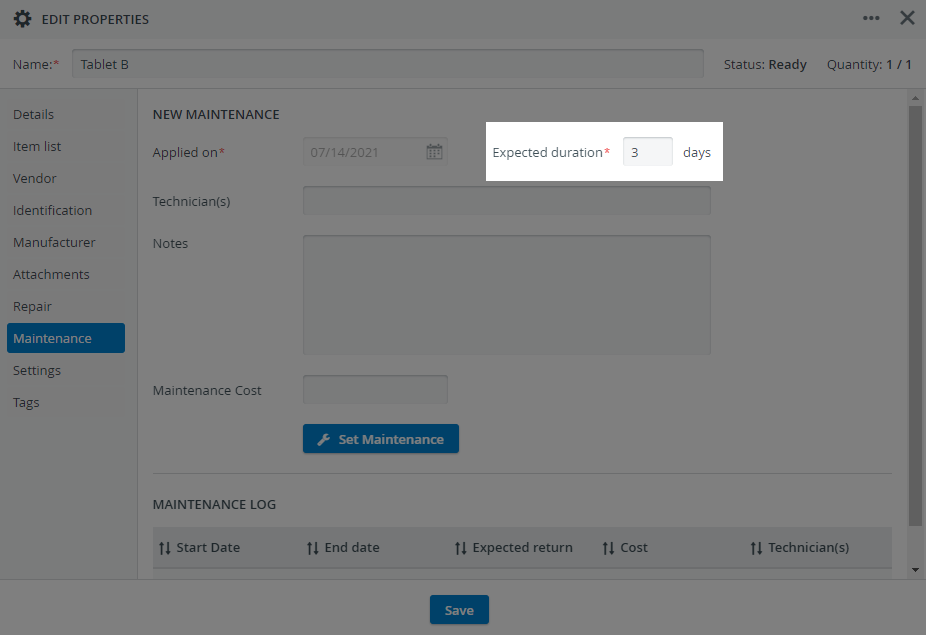
Task: Close the Edit Properties dialog
Action: 907,18
